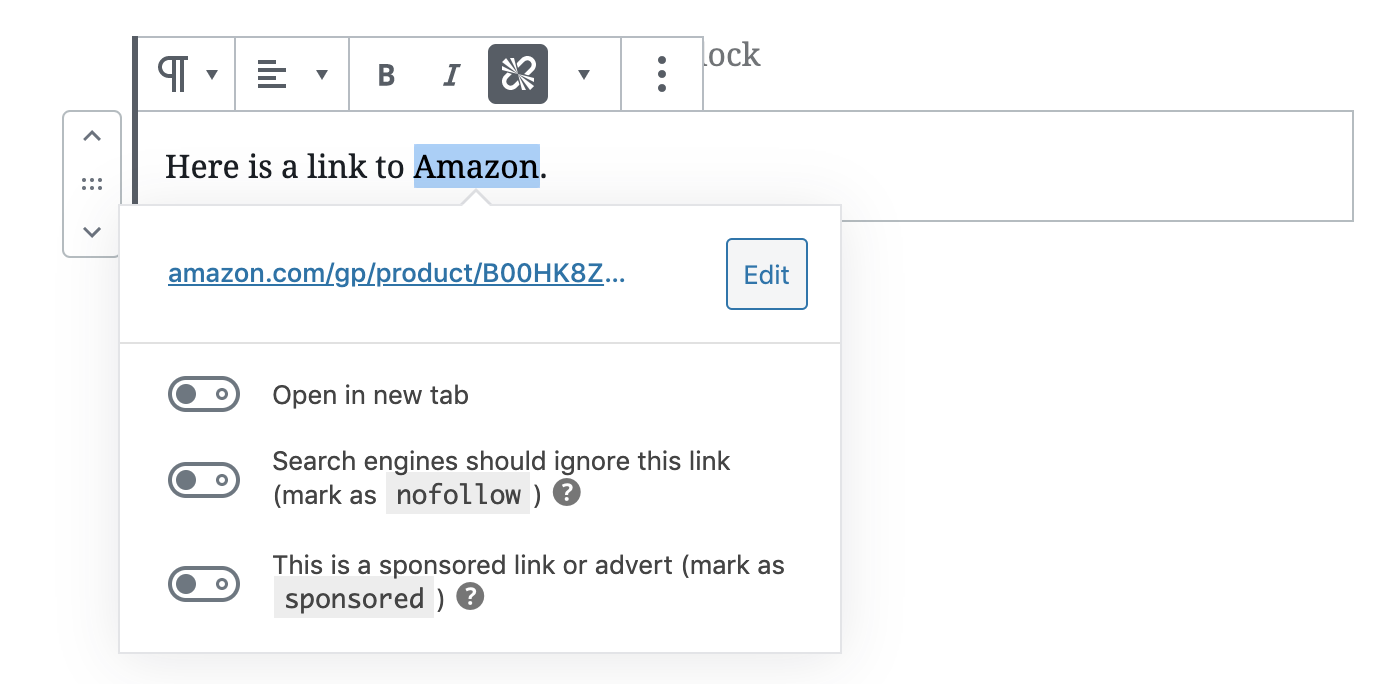Click the Edit link button

pyautogui.click(x=767, y=274)
